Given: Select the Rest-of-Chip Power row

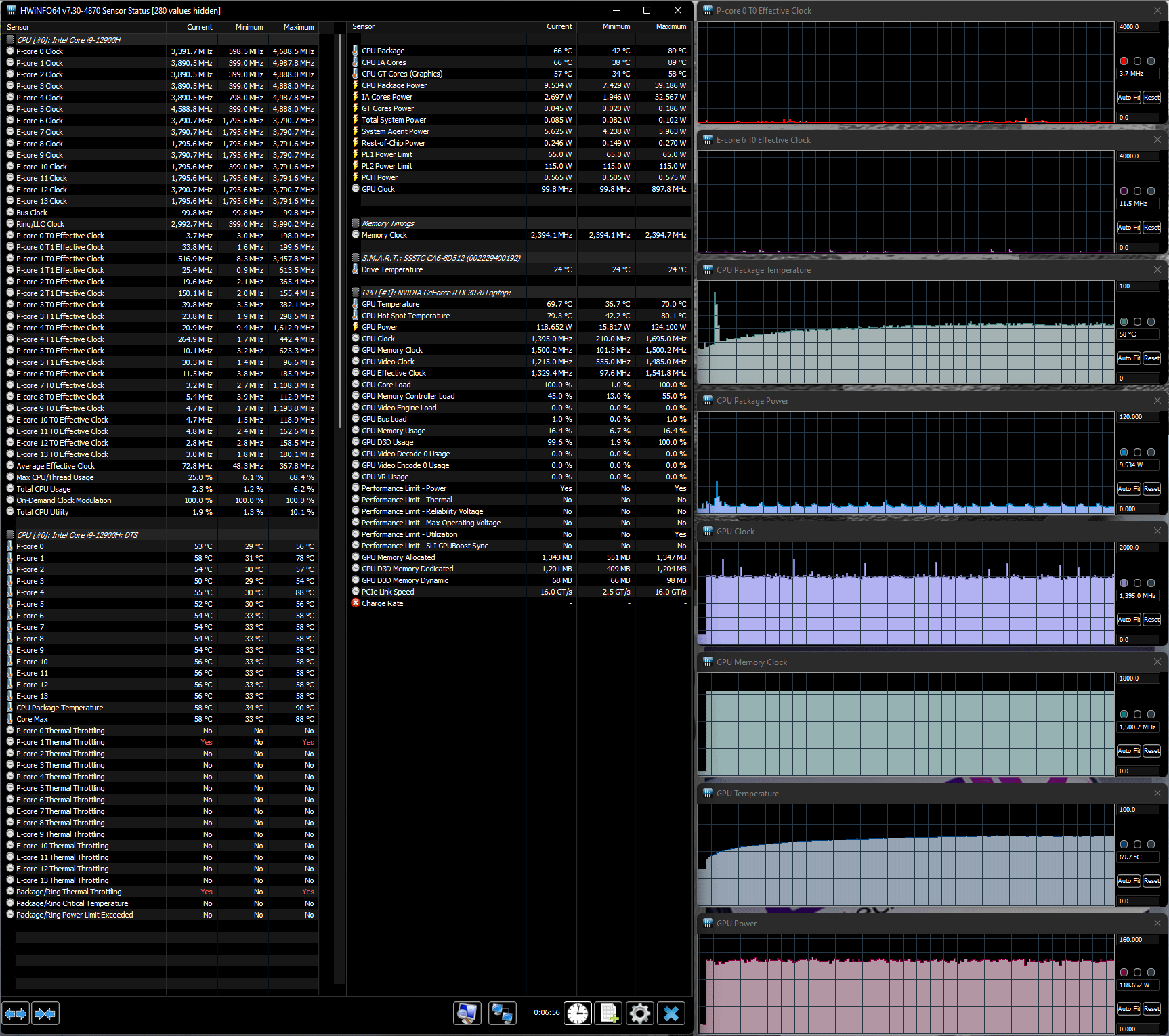Looking at the screenshot, I should [x=519, y=143].
